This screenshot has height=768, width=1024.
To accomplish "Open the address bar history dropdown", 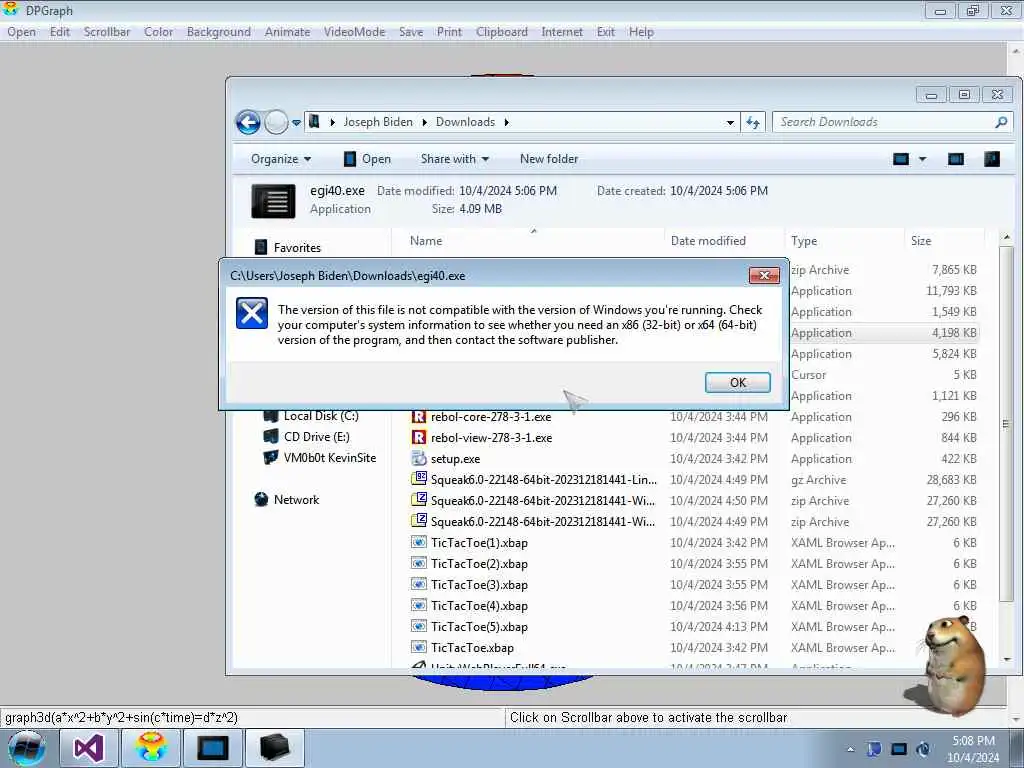I will [x=730, y=122].
